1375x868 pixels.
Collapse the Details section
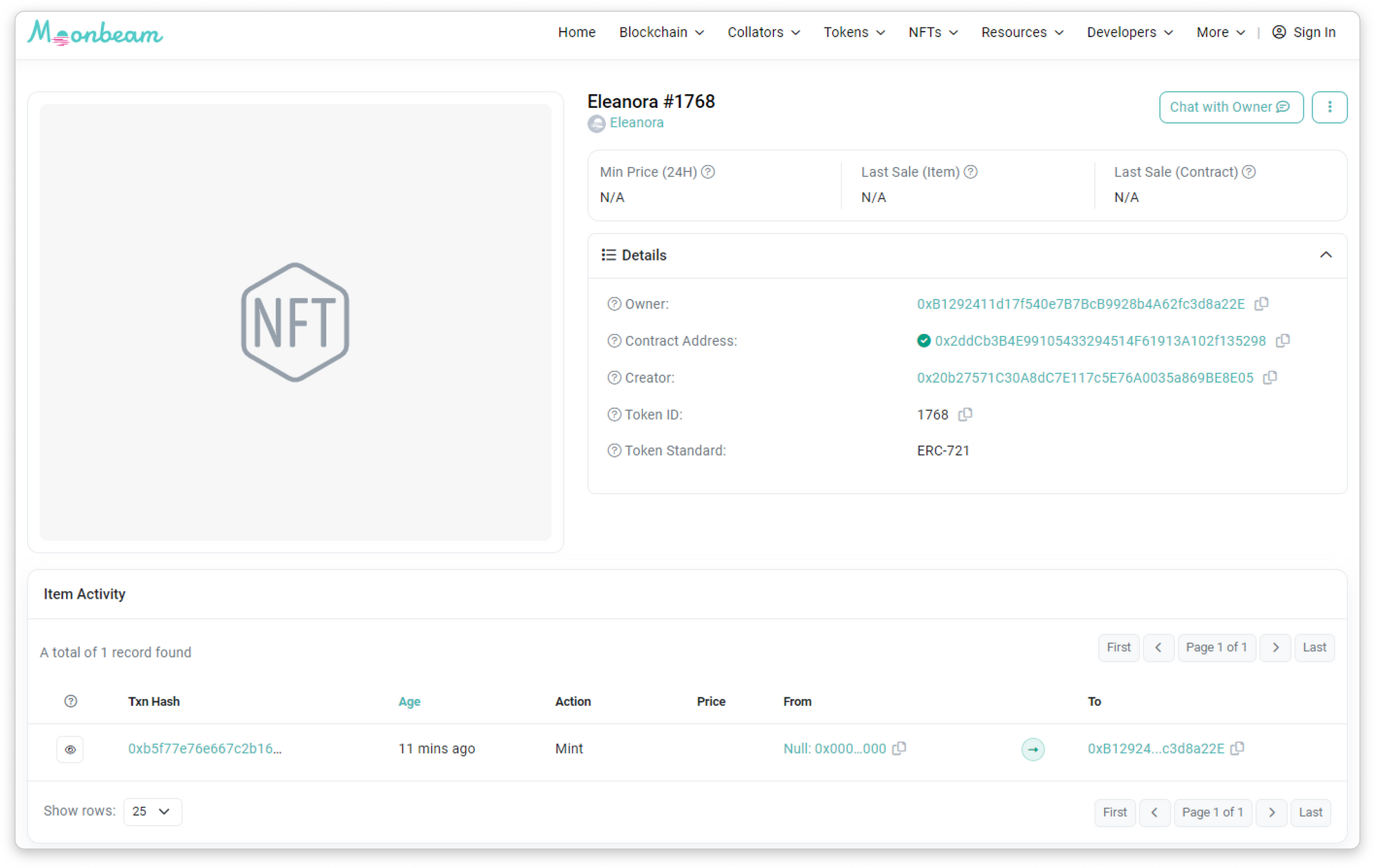pos(1325,255)
